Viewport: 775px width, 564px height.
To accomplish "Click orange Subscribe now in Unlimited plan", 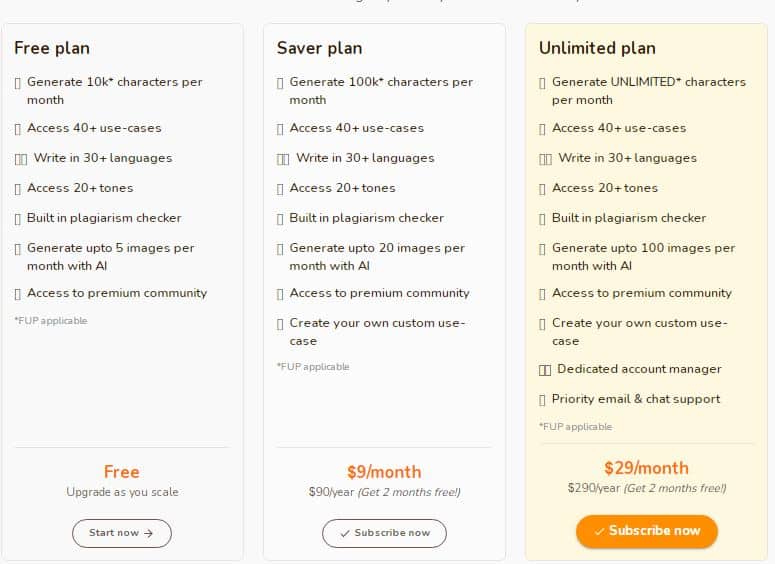I will pos(646,531).
